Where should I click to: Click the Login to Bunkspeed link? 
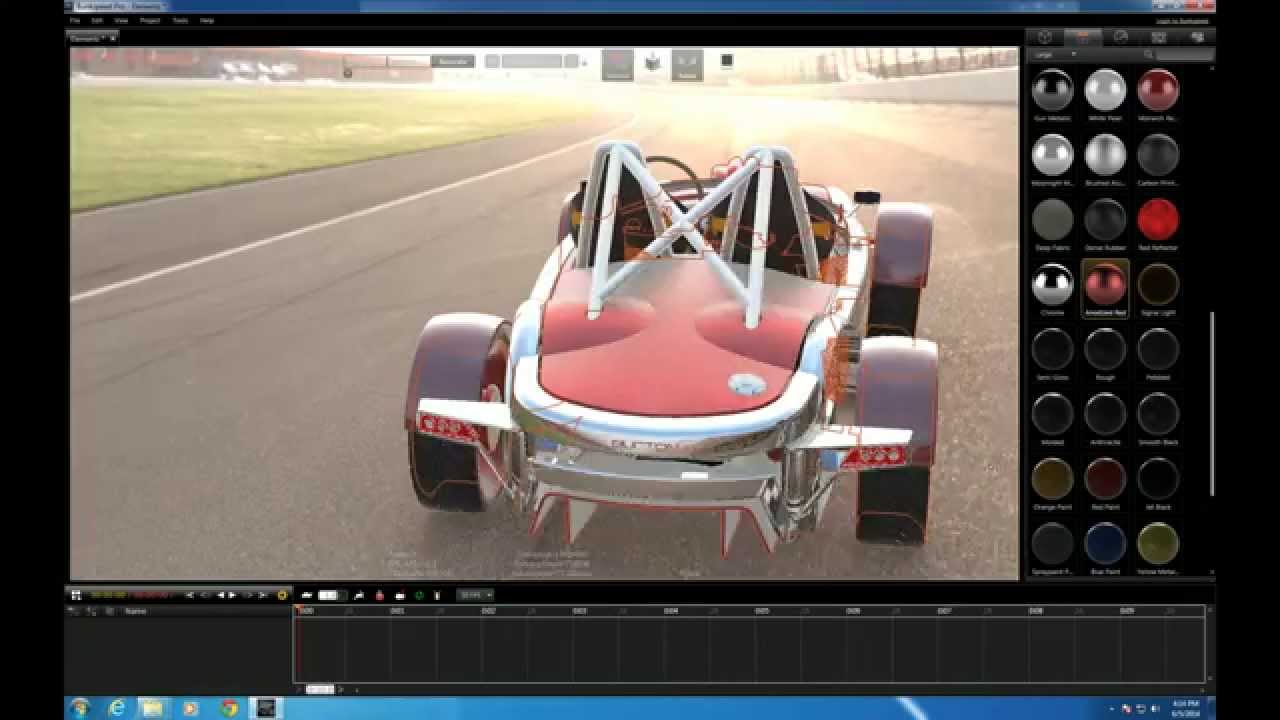(x=1182, y=20)
